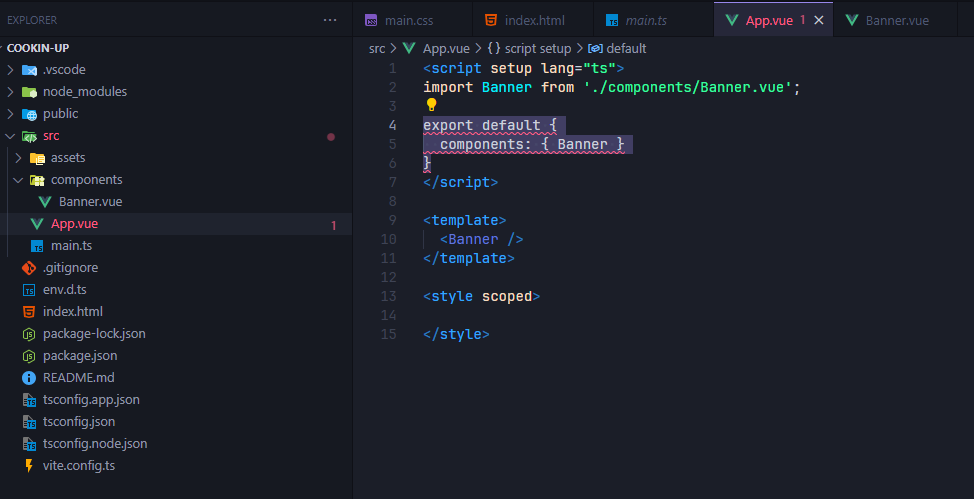Collapse the src folder chevron

[x=11, y=136]
